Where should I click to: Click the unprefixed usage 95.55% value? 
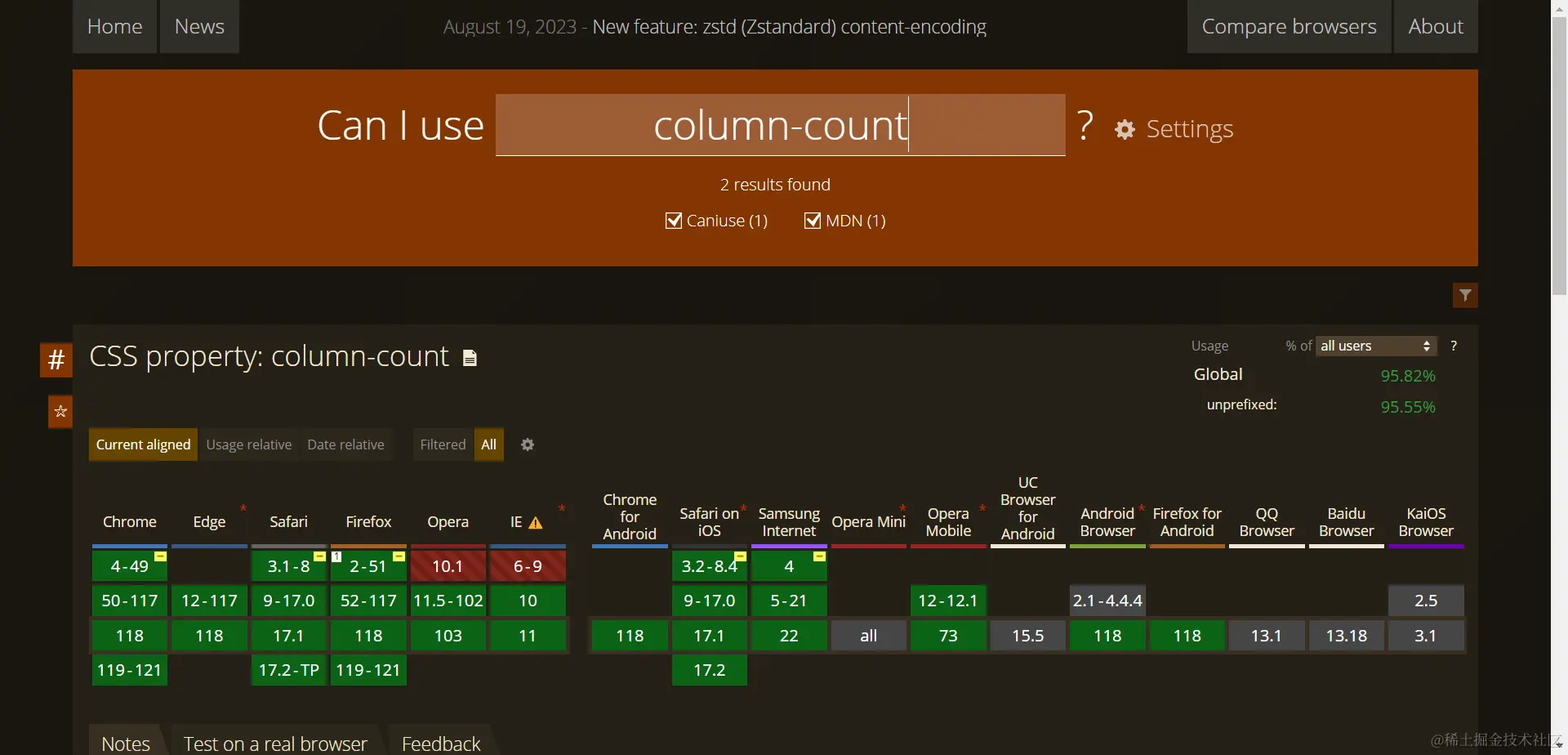[x=1408, y=407]
